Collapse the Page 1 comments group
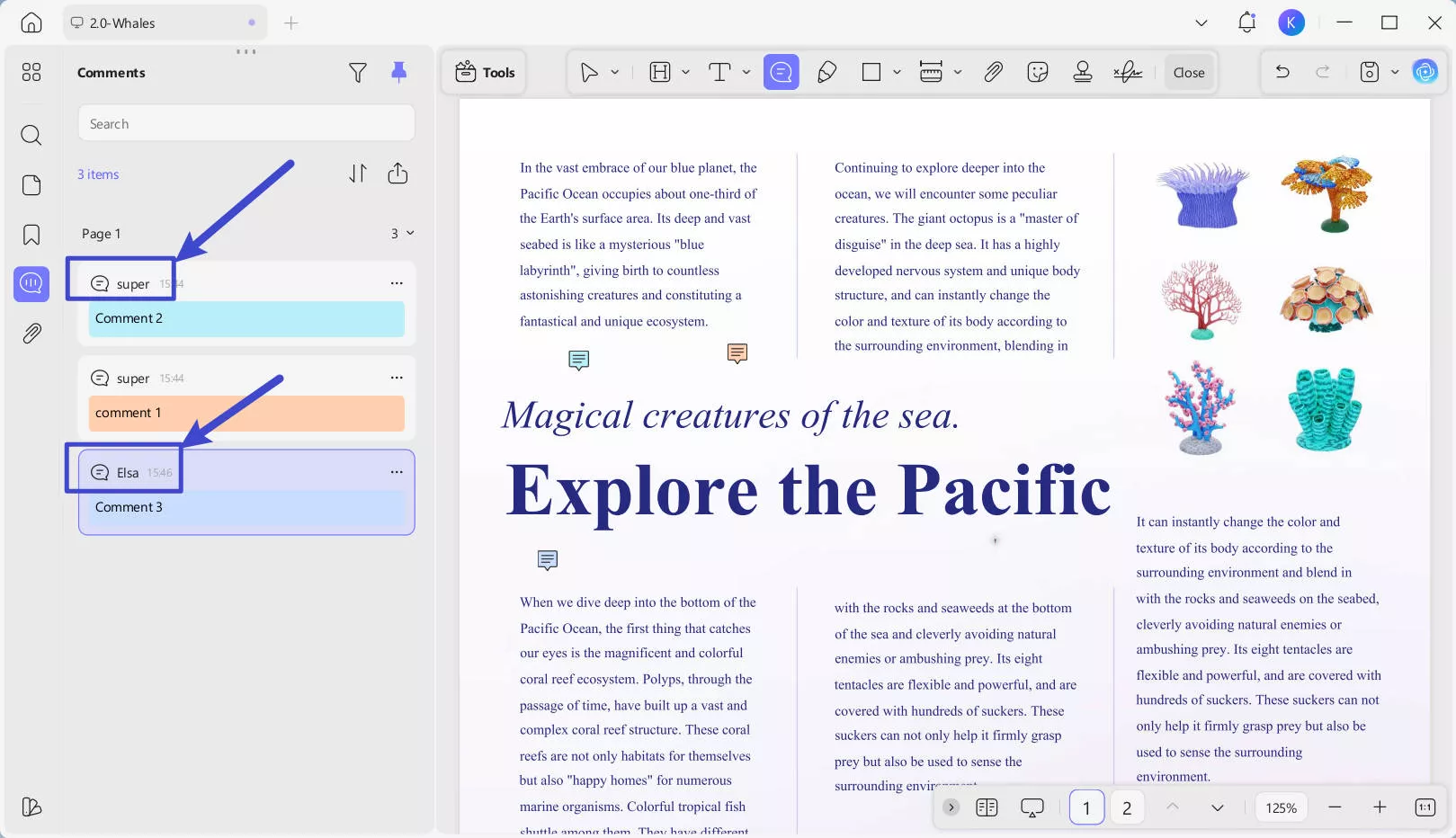Image resolution: width=1456 pixels, height=838 pixels. pyautogui.click(x=410, y=233)
